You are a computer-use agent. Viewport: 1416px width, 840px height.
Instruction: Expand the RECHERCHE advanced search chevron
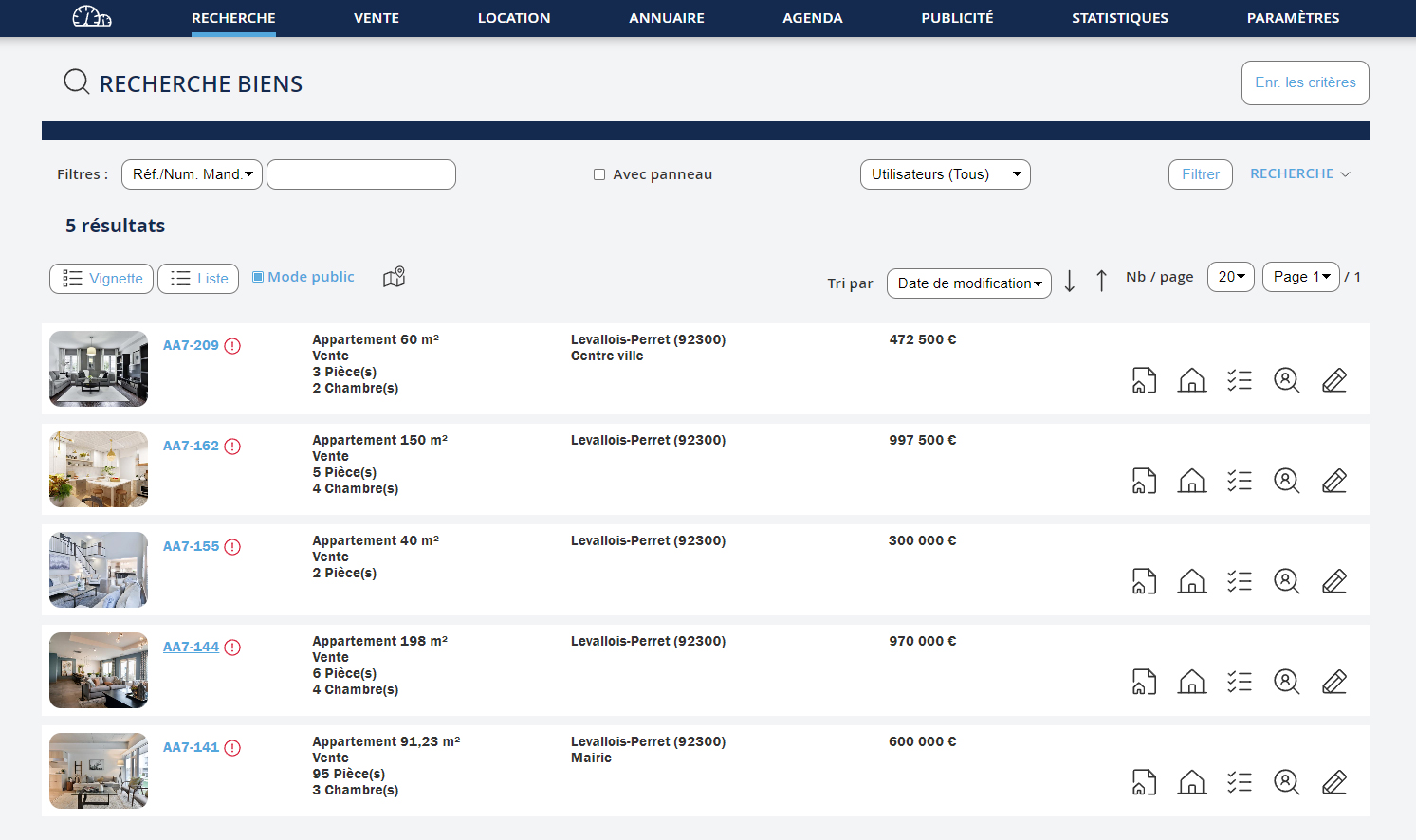1345,174
